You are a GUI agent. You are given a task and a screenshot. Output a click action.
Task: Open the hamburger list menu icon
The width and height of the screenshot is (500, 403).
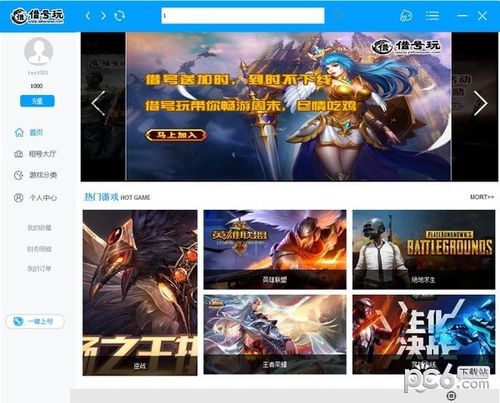click(x=432, y=16)
